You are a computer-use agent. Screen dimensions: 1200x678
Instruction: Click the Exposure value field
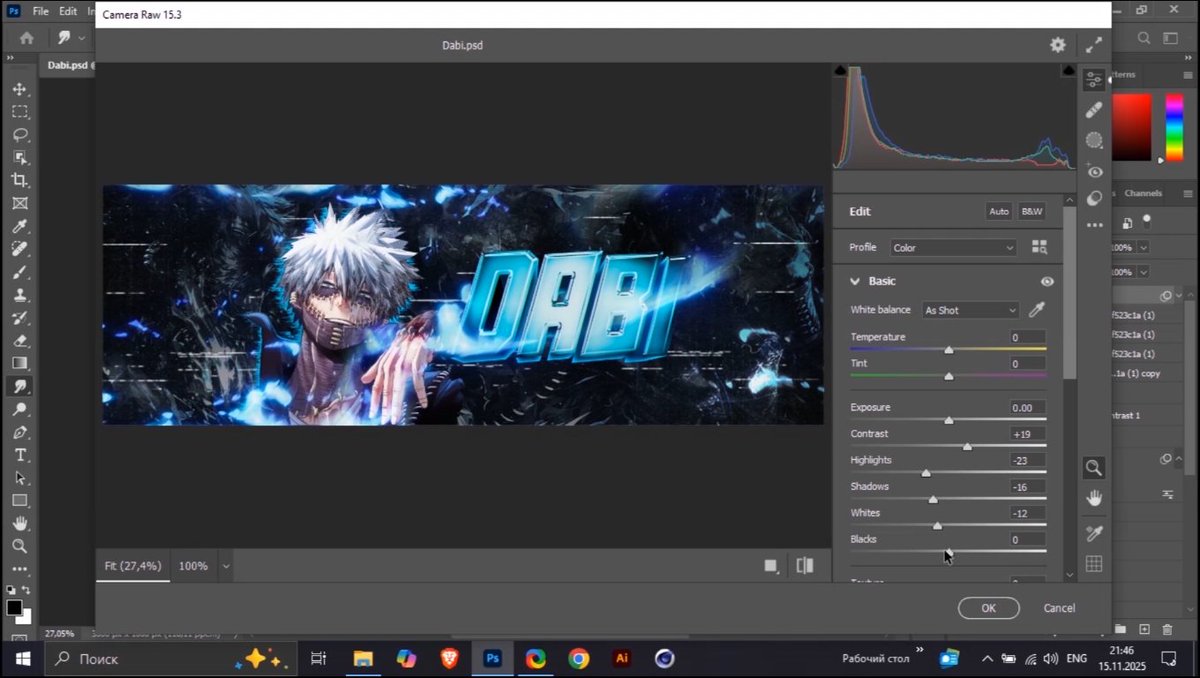click(1027, 408)
